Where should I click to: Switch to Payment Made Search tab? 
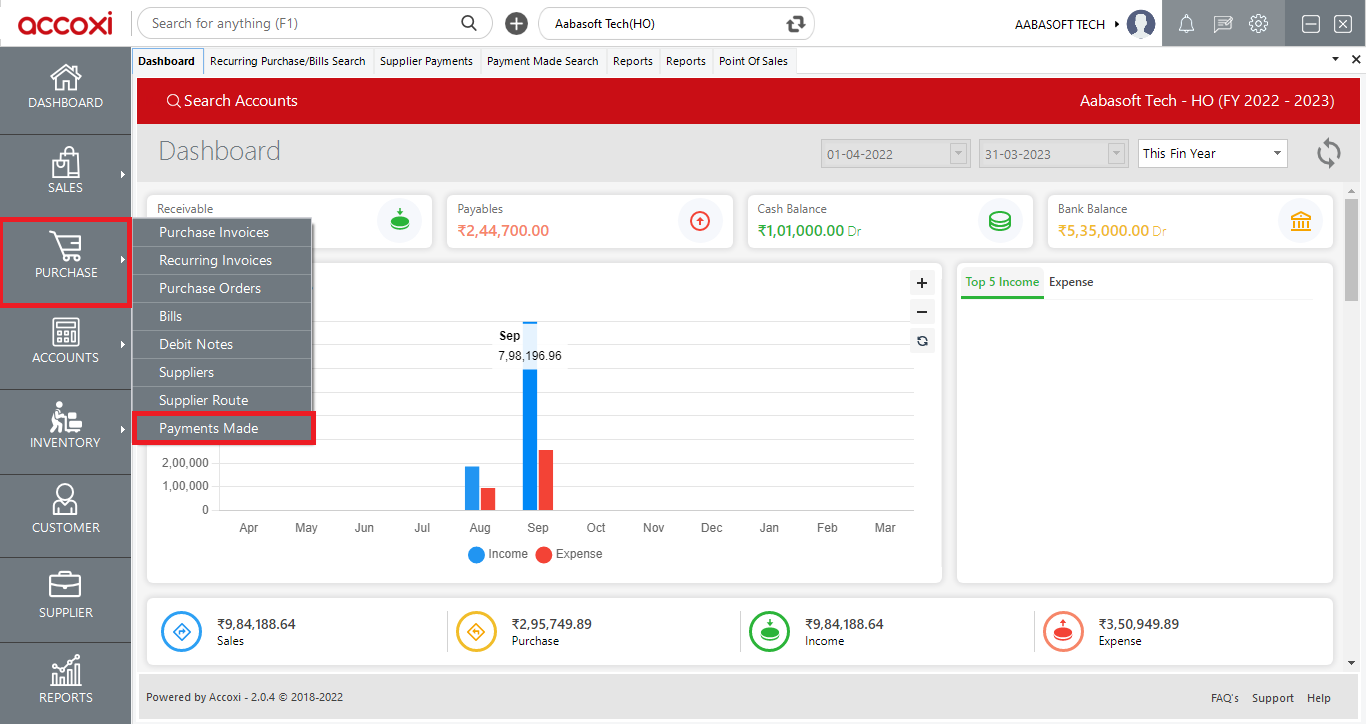click(542, 61)
